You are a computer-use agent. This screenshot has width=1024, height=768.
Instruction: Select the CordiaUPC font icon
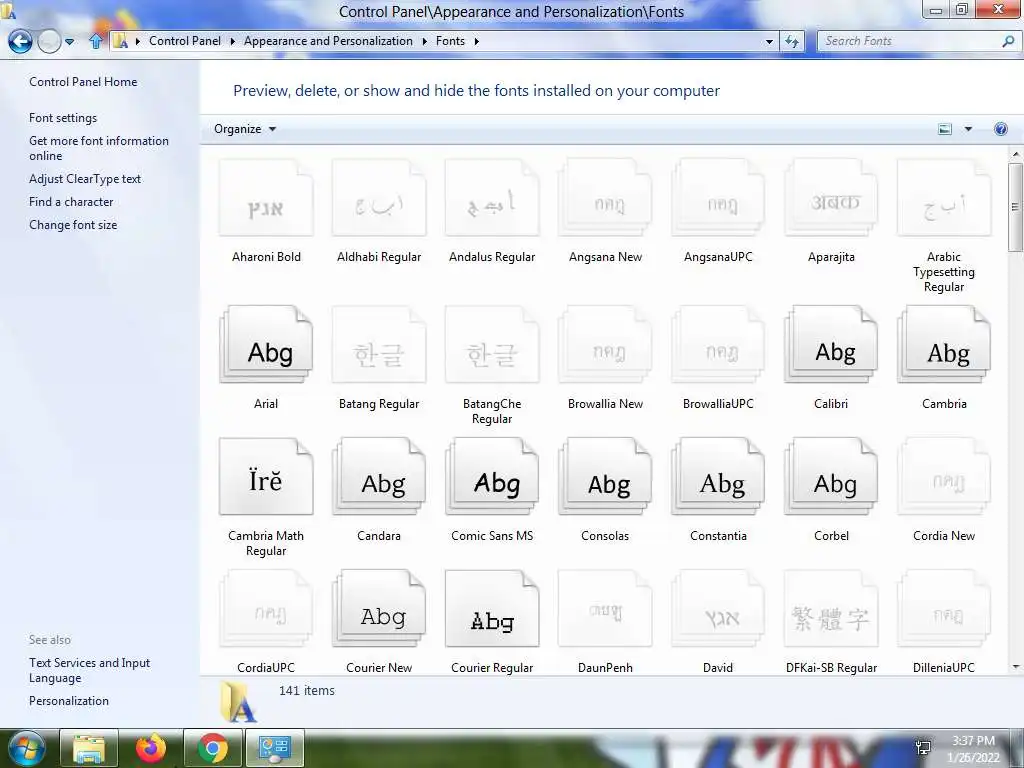coord(266,609)
